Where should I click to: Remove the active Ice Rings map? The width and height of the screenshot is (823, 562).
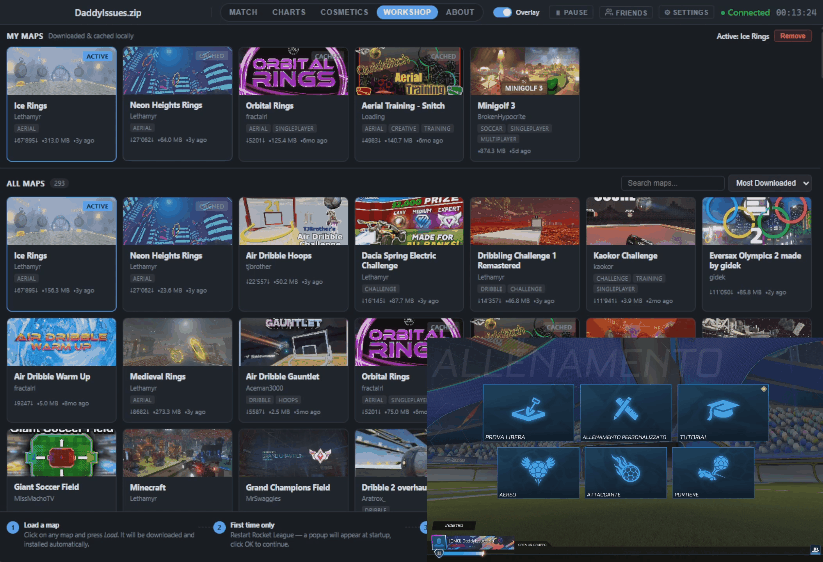point(793,36)
